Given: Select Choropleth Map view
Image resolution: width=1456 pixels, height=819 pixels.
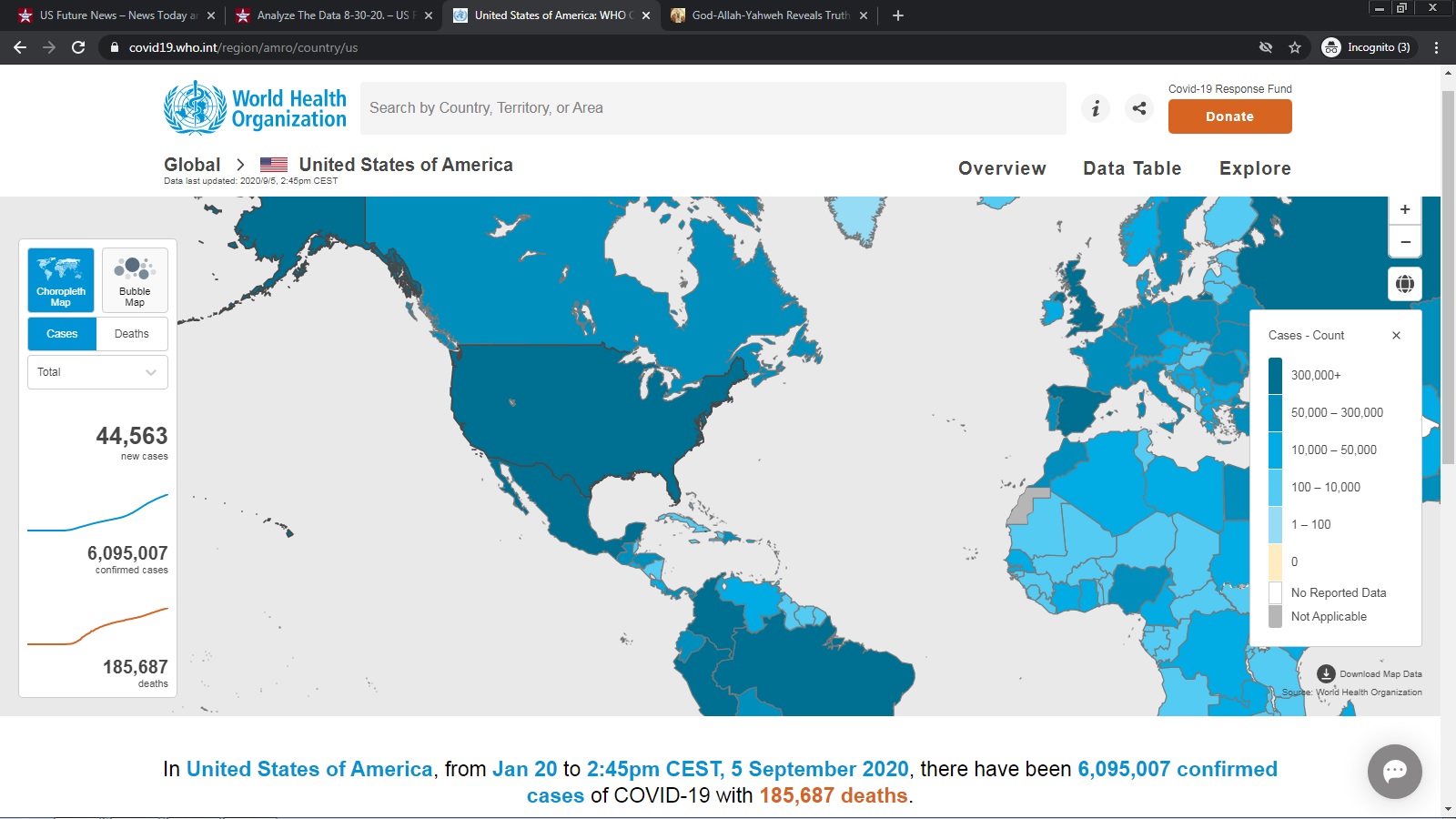Looking at the screenshot, I should point(61,280).
